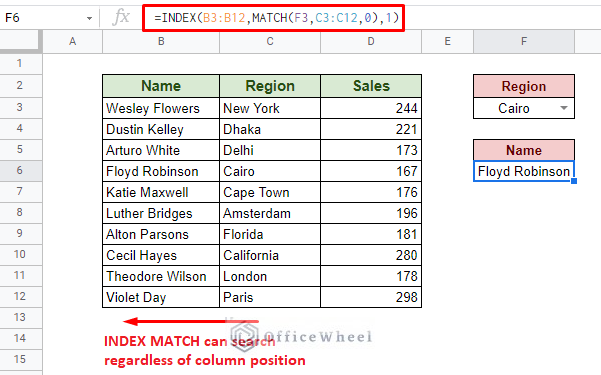This screenshot has height=375, width=601.
Task: Select the Wesley Flowers cell
Action: [161, 108]
